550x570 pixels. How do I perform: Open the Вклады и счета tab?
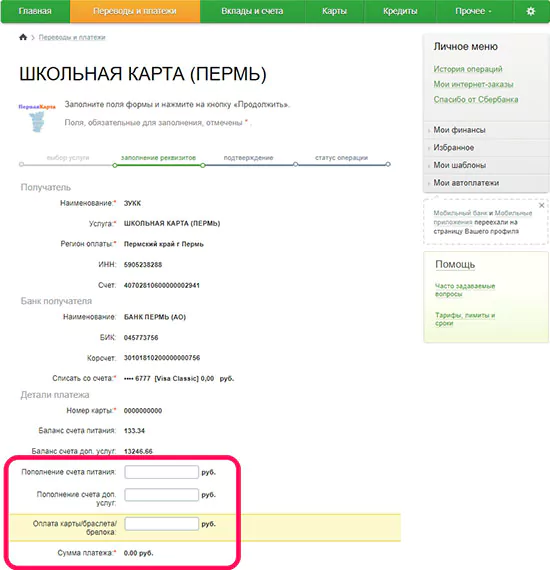(252, 11)
